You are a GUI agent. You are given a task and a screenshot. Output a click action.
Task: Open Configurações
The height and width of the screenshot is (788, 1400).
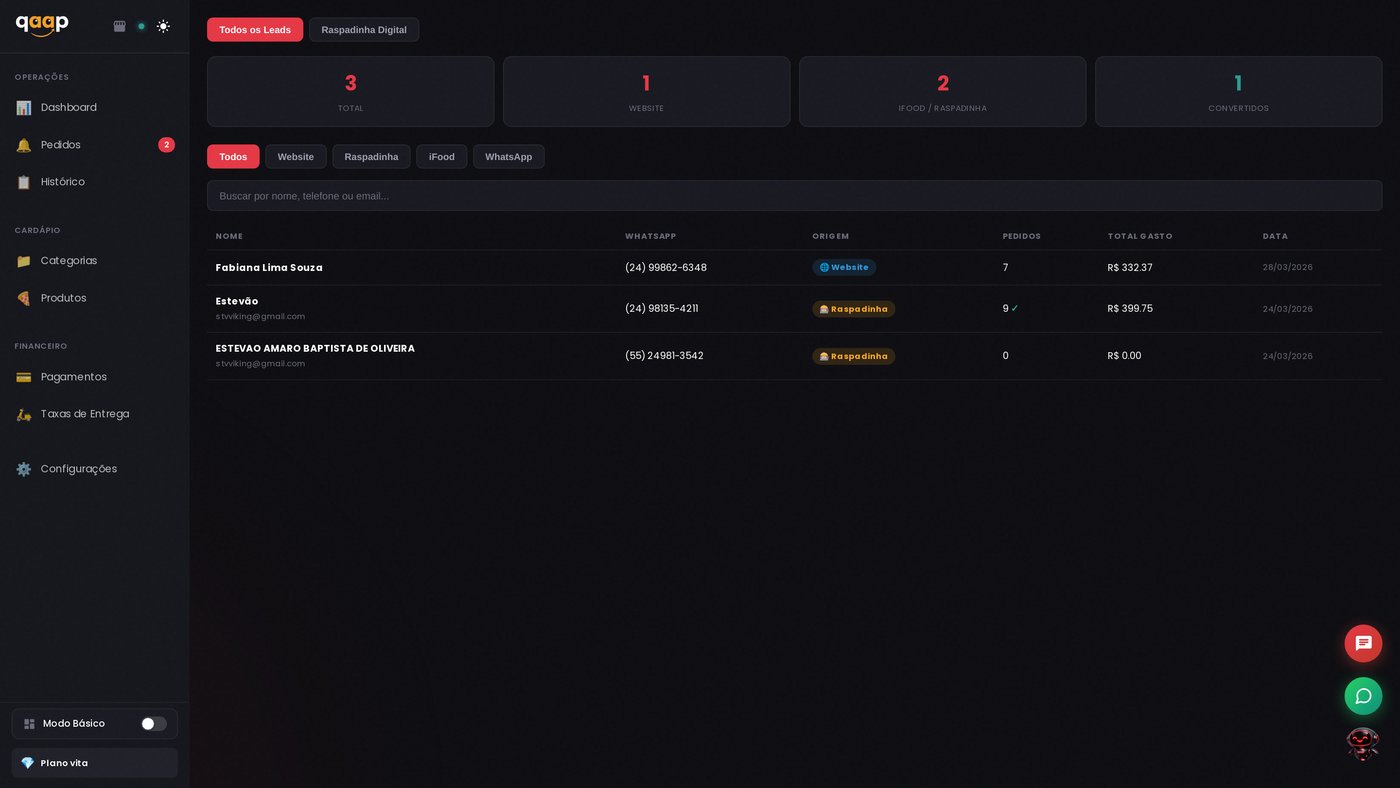click(94, 469)
